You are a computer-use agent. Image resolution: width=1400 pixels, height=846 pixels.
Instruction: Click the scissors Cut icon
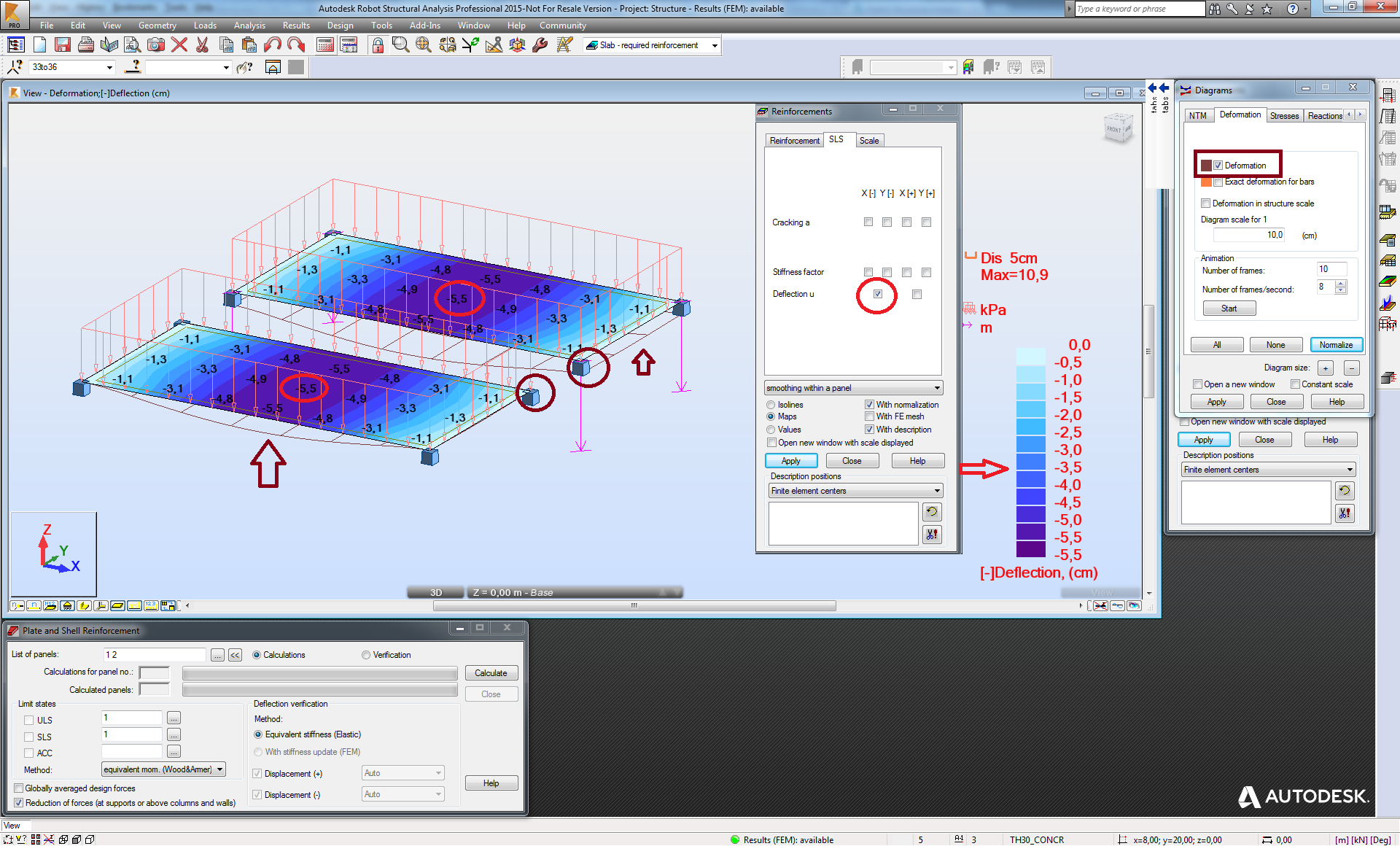pos(203,45)
